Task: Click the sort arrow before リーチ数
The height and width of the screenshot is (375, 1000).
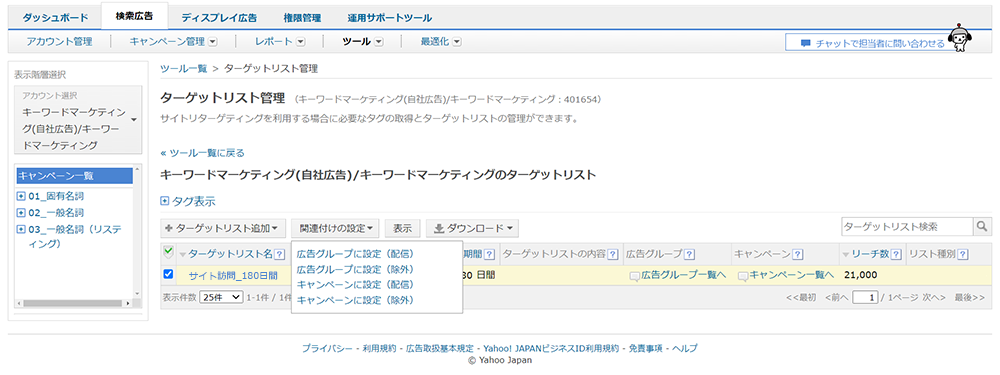Action: (x=846, y=256)
